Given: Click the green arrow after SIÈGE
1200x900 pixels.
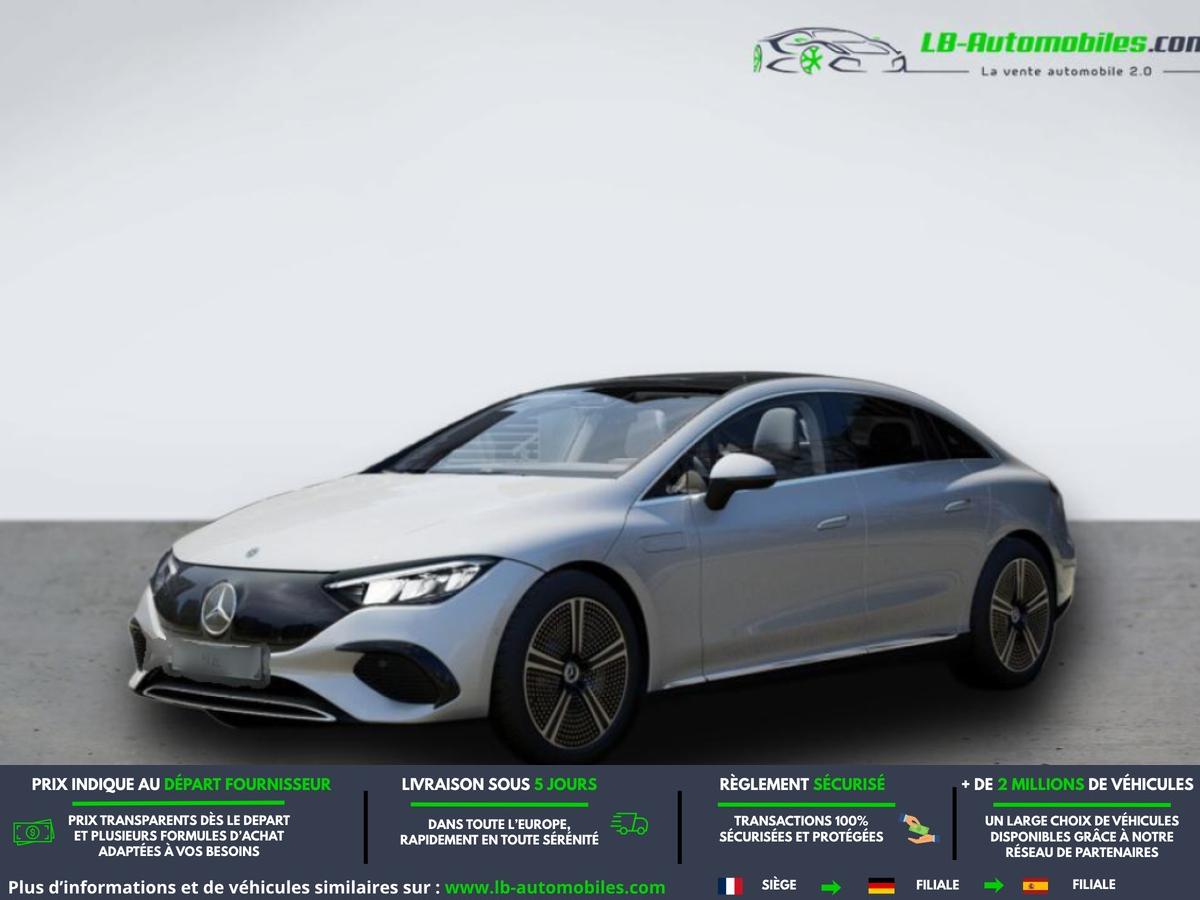Looking at the screenshot, I should pyautogui.click(x=830, y=887).
